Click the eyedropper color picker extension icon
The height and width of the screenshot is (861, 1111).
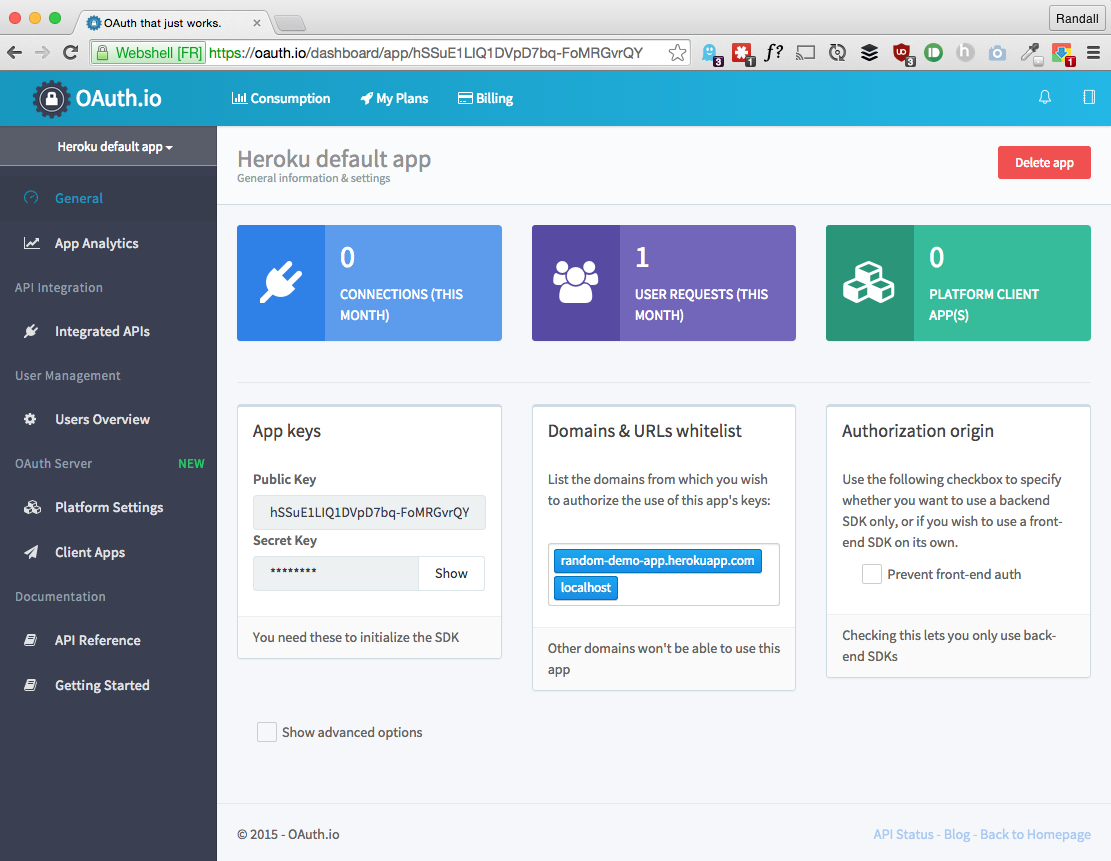click(x=1030, y=53)
